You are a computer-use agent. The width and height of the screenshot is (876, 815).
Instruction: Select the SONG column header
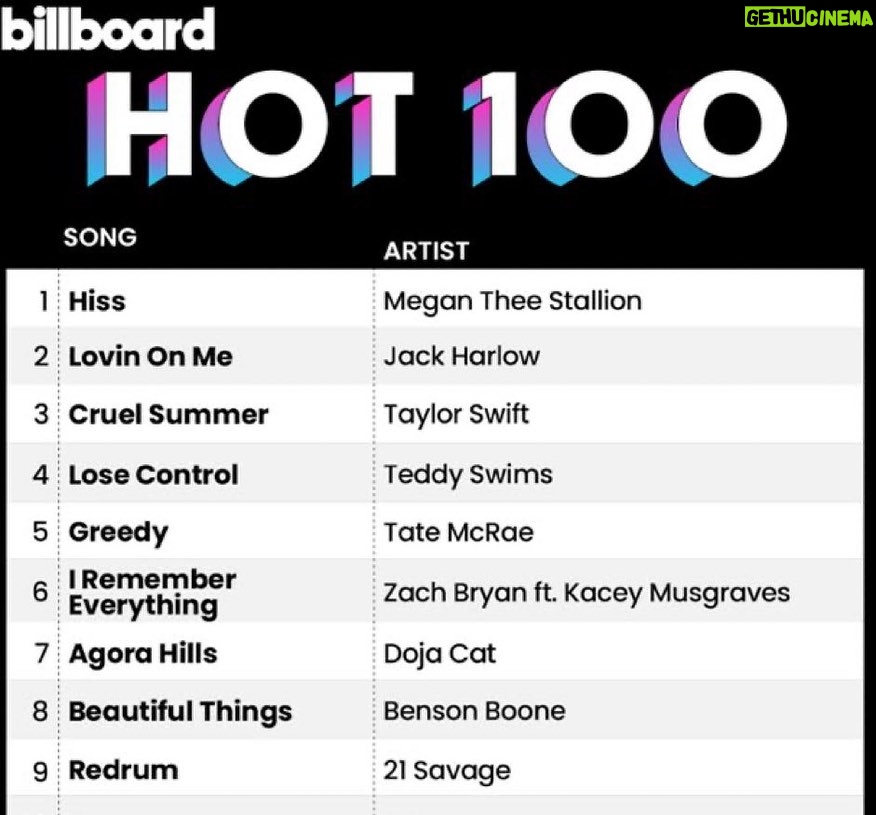point(100,238)
